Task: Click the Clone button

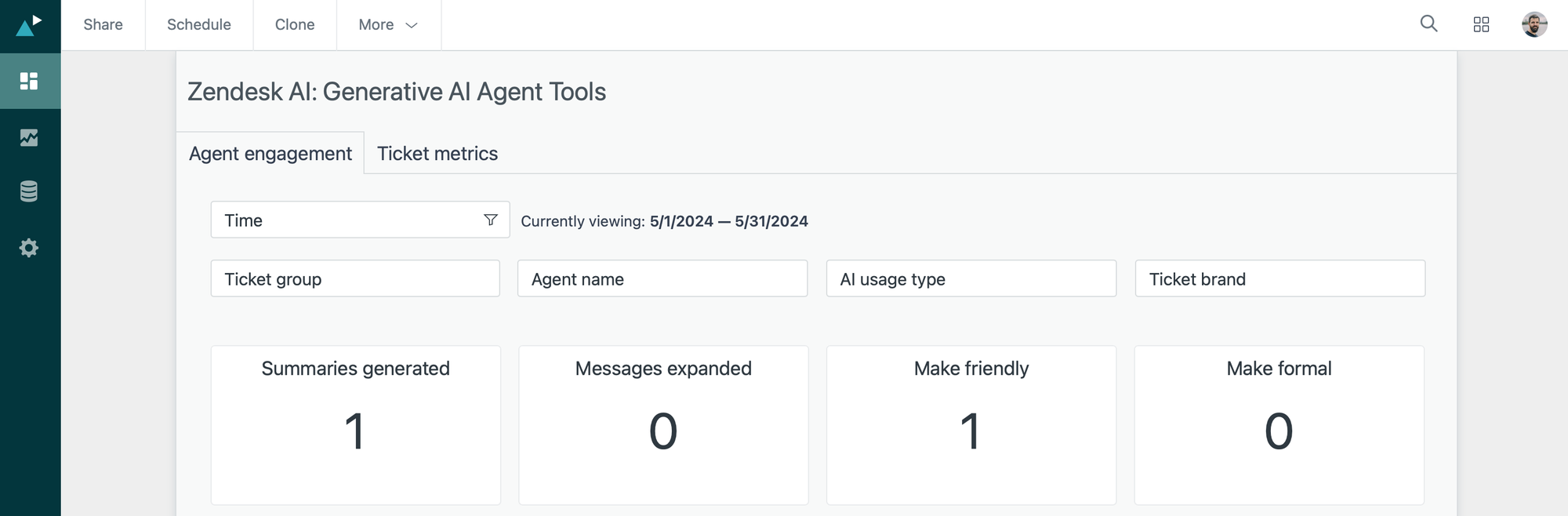Action: tap(295, 25)
